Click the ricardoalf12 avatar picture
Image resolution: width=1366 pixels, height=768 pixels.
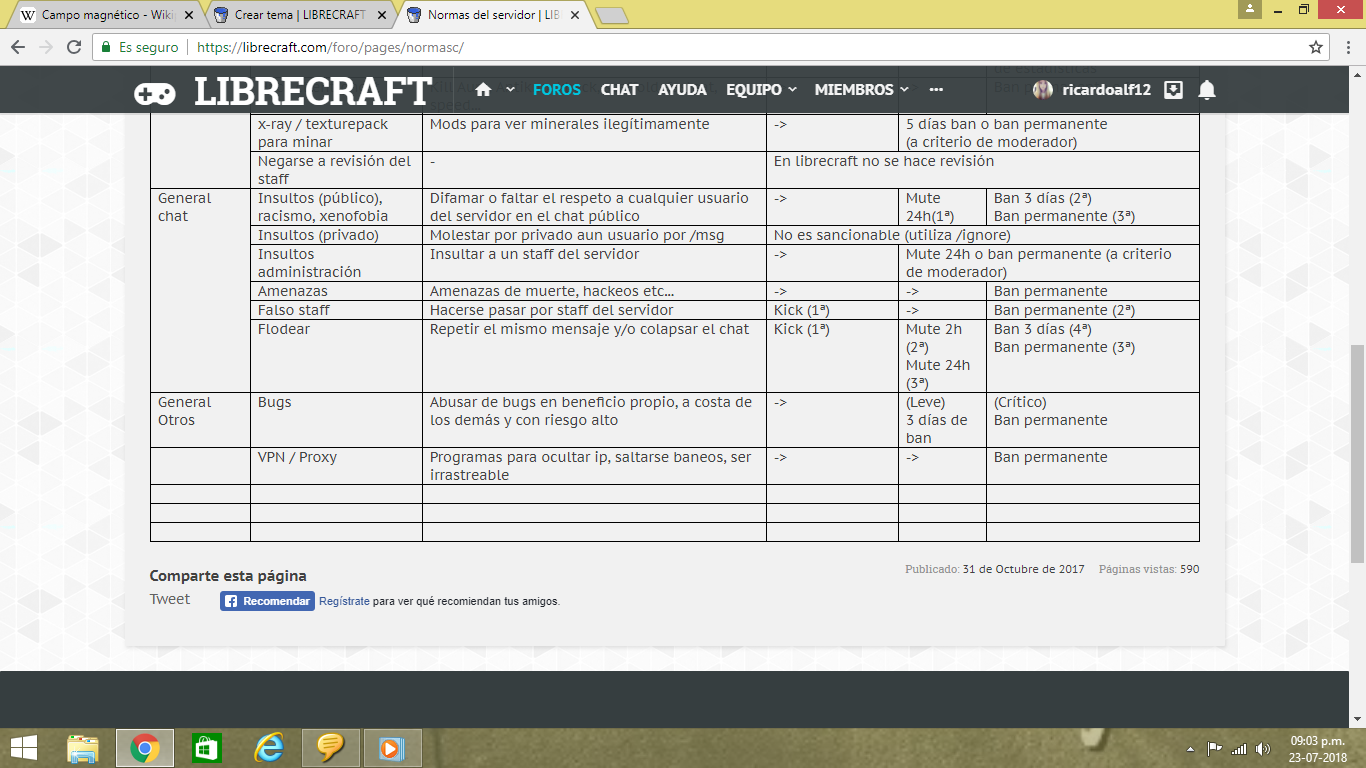click(1043, 90)
